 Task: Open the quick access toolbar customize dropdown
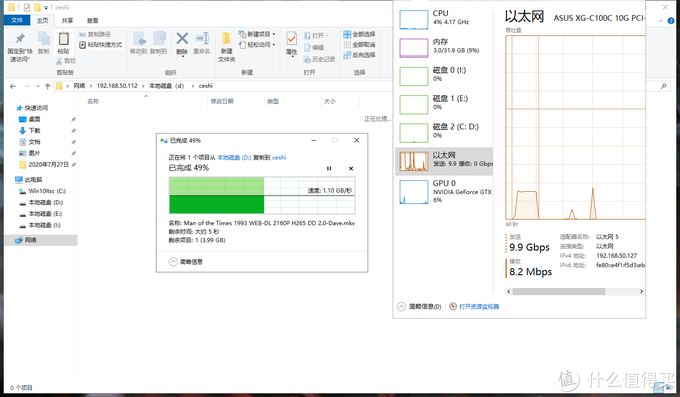click(46, 7)
